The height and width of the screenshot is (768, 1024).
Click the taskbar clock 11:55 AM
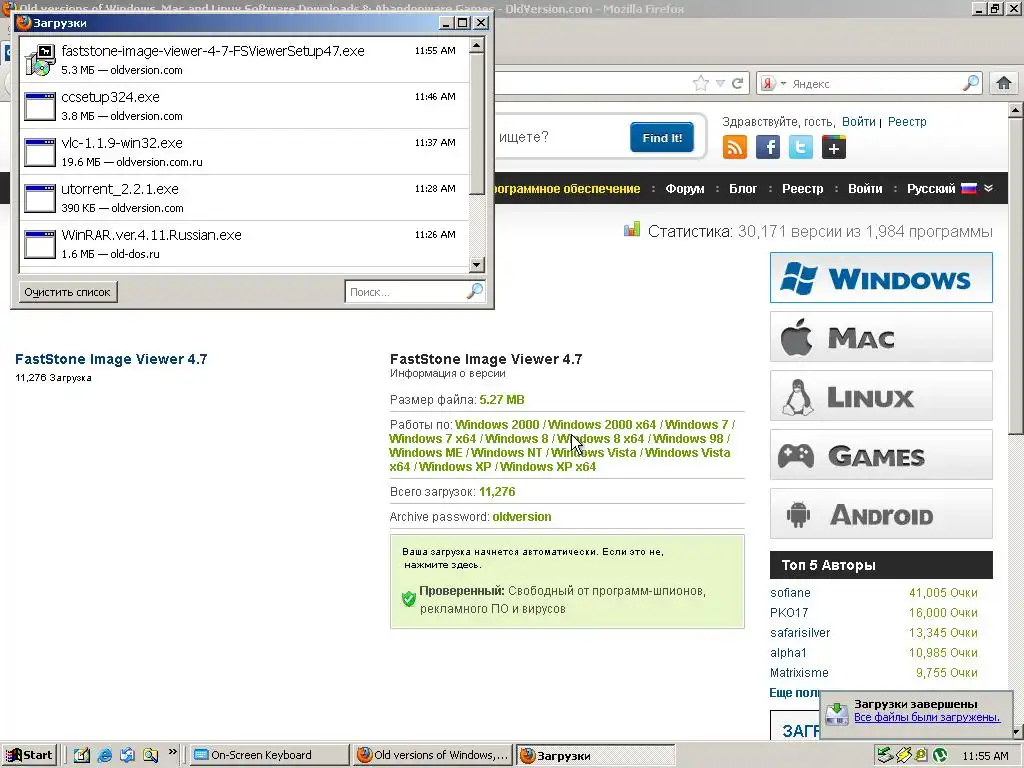985,756
